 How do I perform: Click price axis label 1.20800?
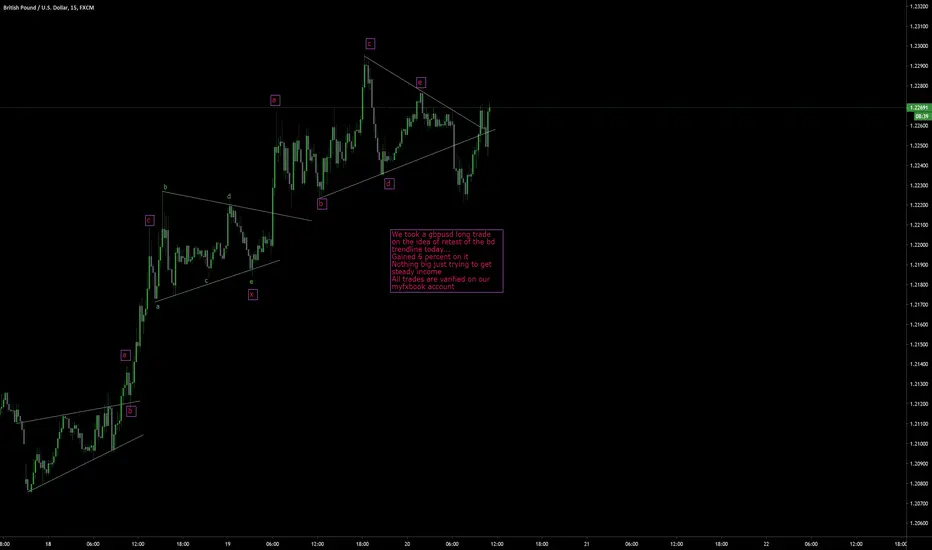(x=919, y=483)
